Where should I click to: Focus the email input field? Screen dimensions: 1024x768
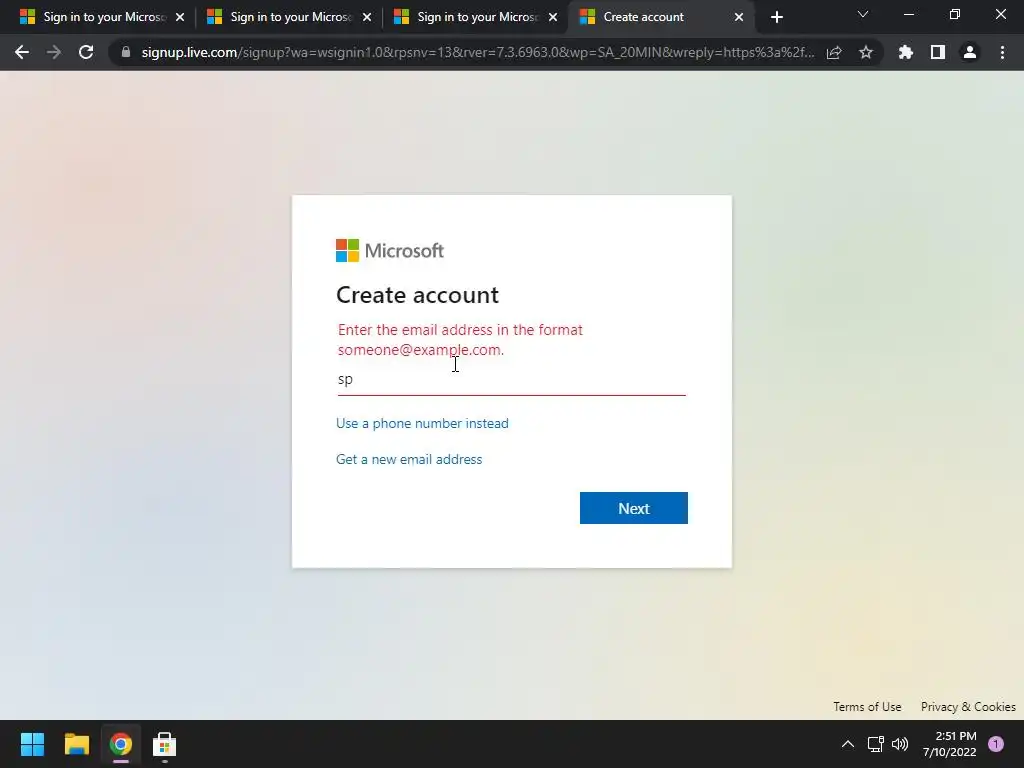tap(511, 379)
